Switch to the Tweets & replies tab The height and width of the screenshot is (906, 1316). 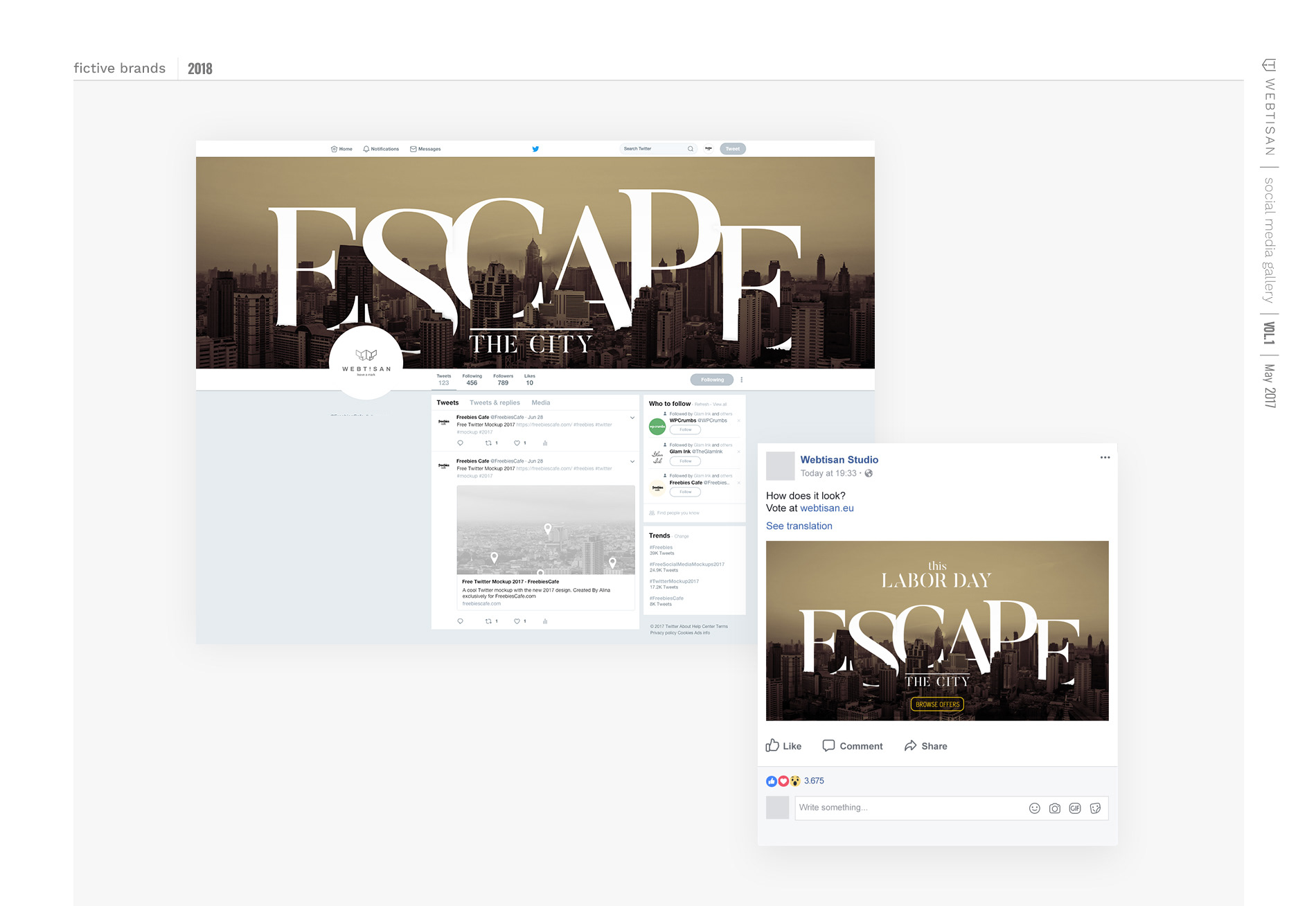(495, 403)
